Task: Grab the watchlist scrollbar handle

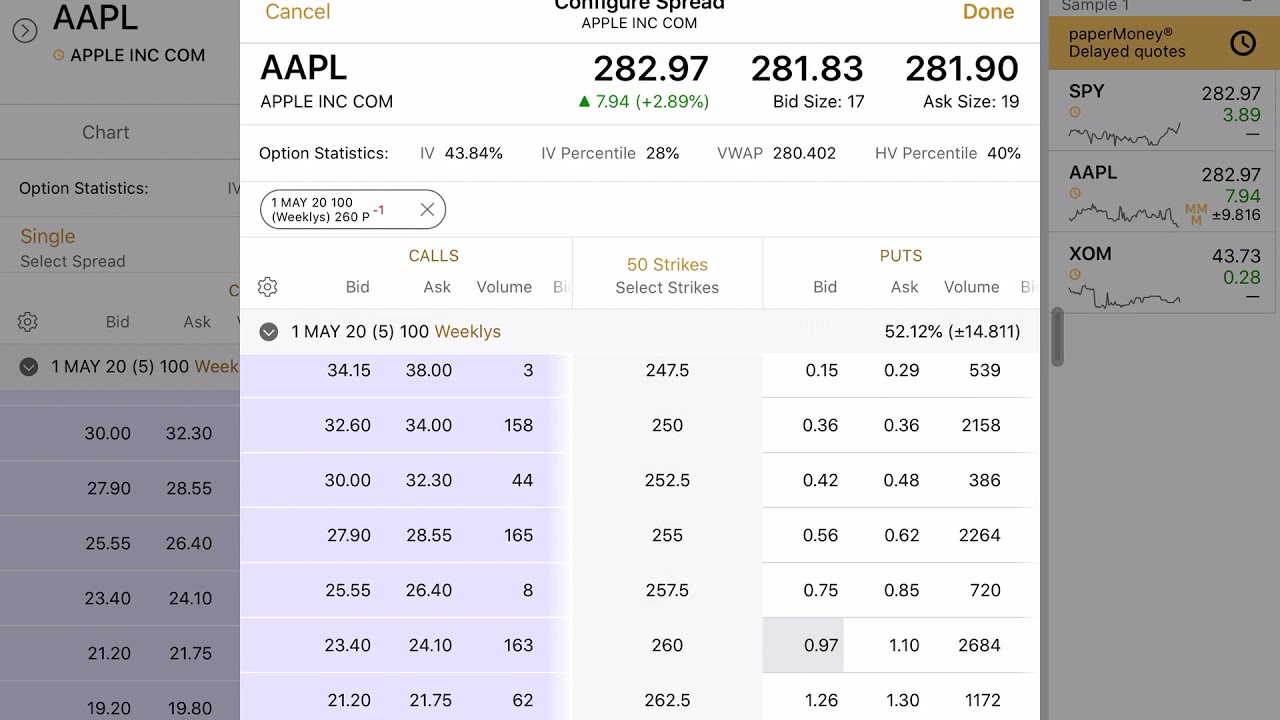Action: click(x=1055, y=337)
